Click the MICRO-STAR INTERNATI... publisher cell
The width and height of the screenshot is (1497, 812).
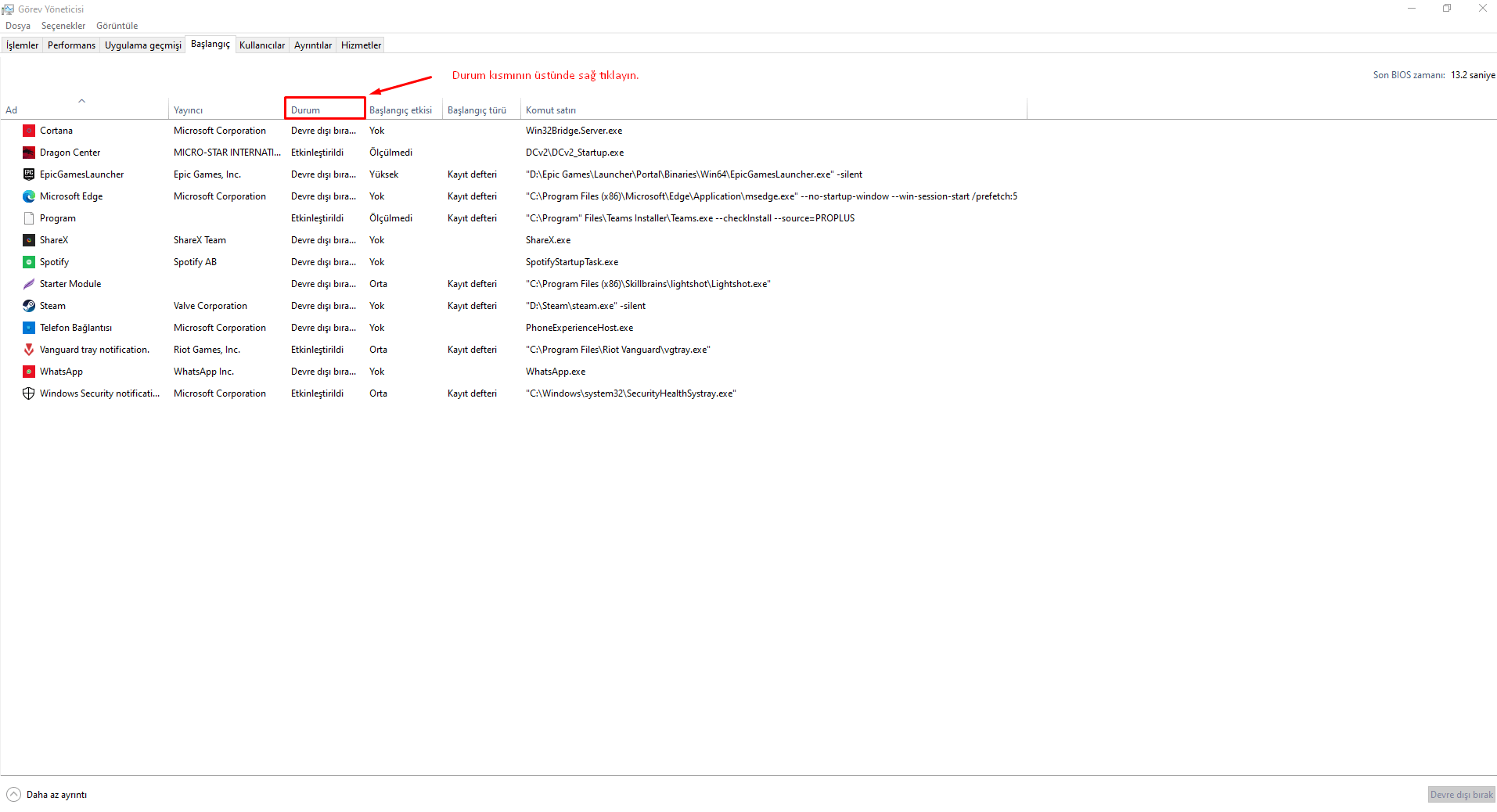click(x=227, y=153)
